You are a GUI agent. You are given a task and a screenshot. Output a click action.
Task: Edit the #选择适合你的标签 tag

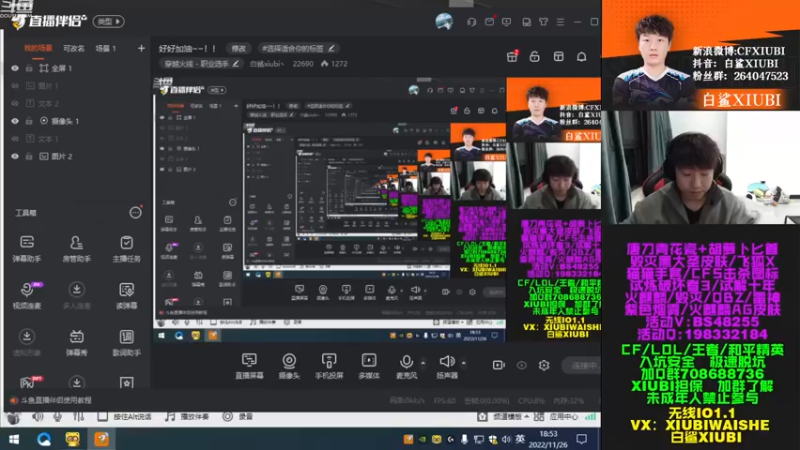pos(297,48)
